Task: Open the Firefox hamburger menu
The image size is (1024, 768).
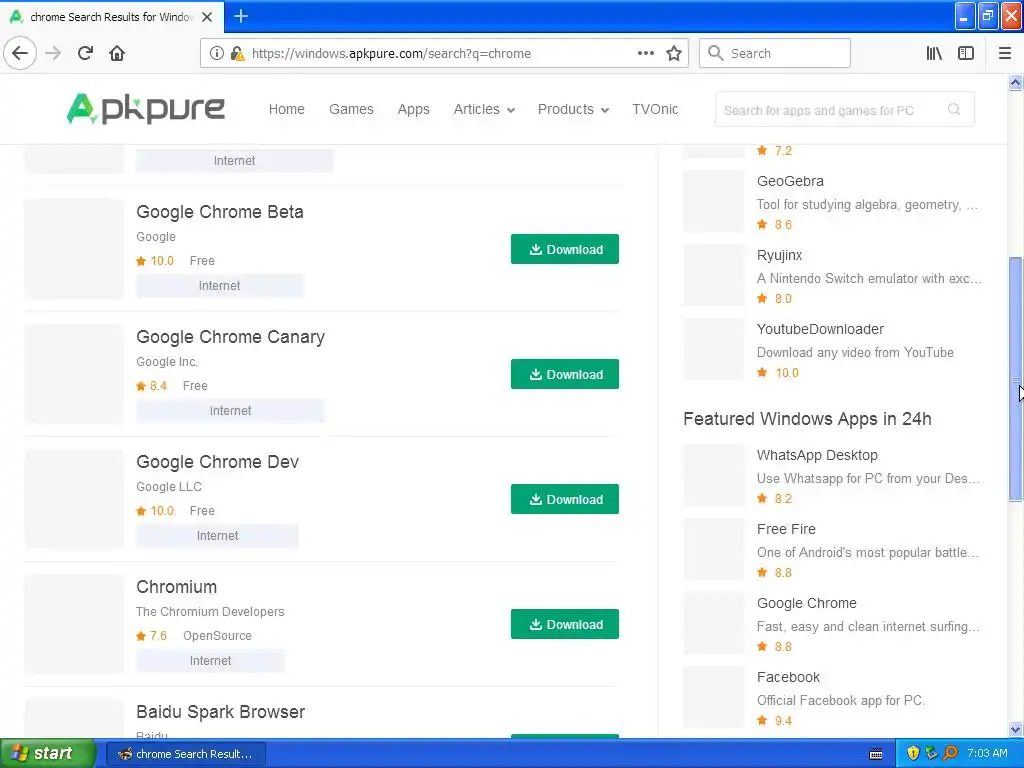Action: tap(1004, 53)
